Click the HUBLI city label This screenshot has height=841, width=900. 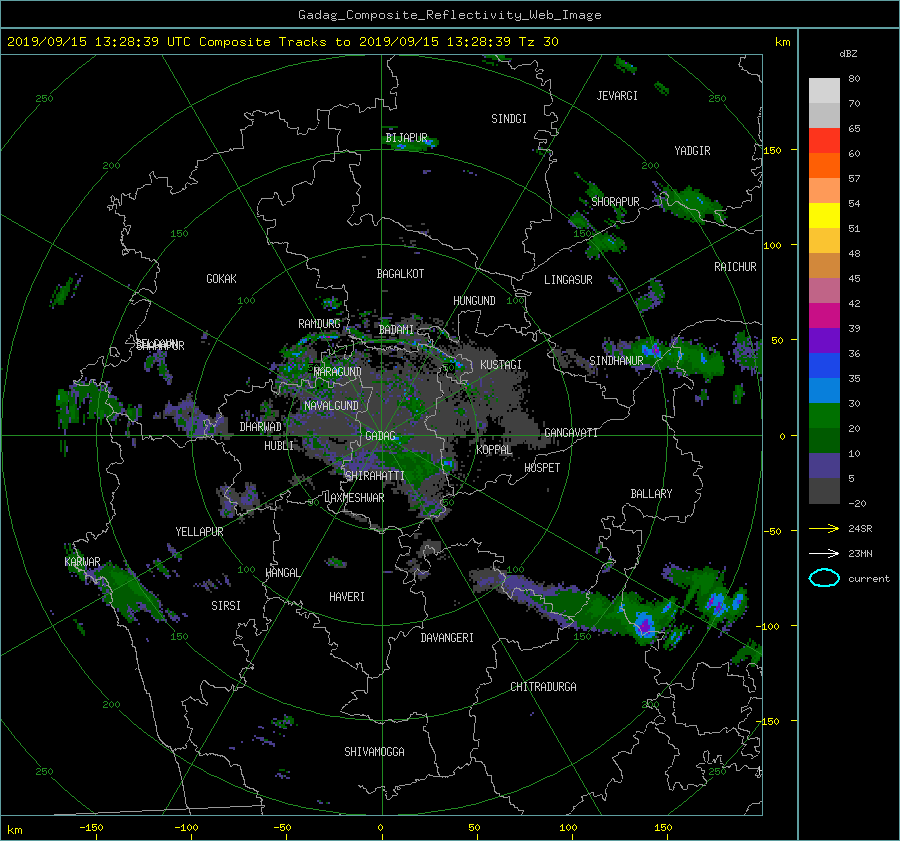279,446
